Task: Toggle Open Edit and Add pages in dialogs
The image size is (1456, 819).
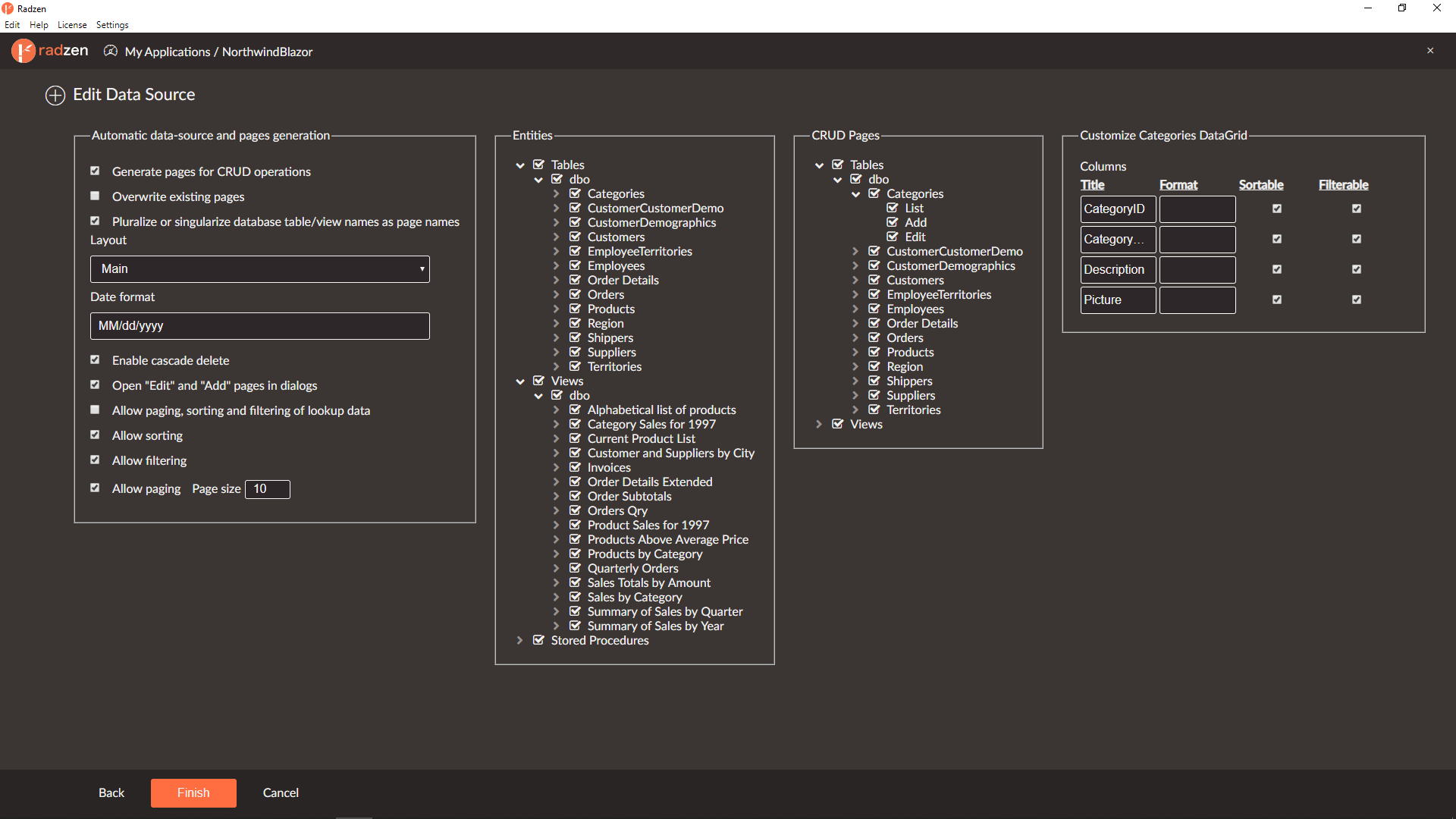Action: (x=95, y=385)
